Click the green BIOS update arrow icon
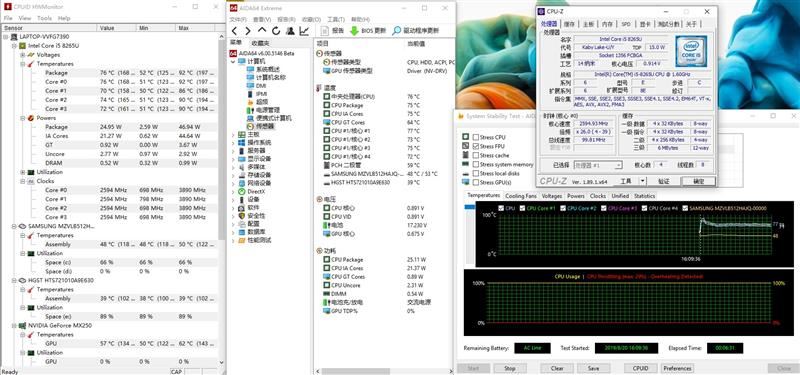The width and height of the screenshot is (800, 375). tap(354, 31)
